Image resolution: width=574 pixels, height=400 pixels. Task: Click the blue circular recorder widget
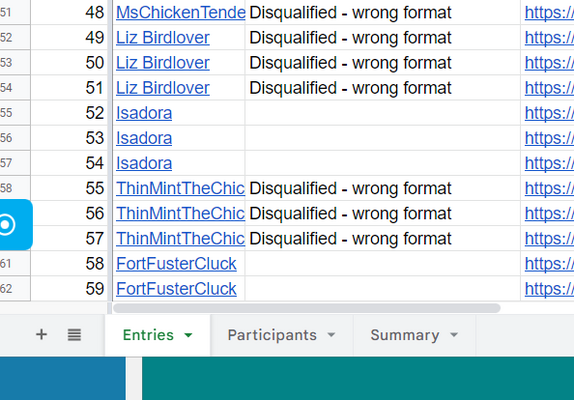point(13,225)
